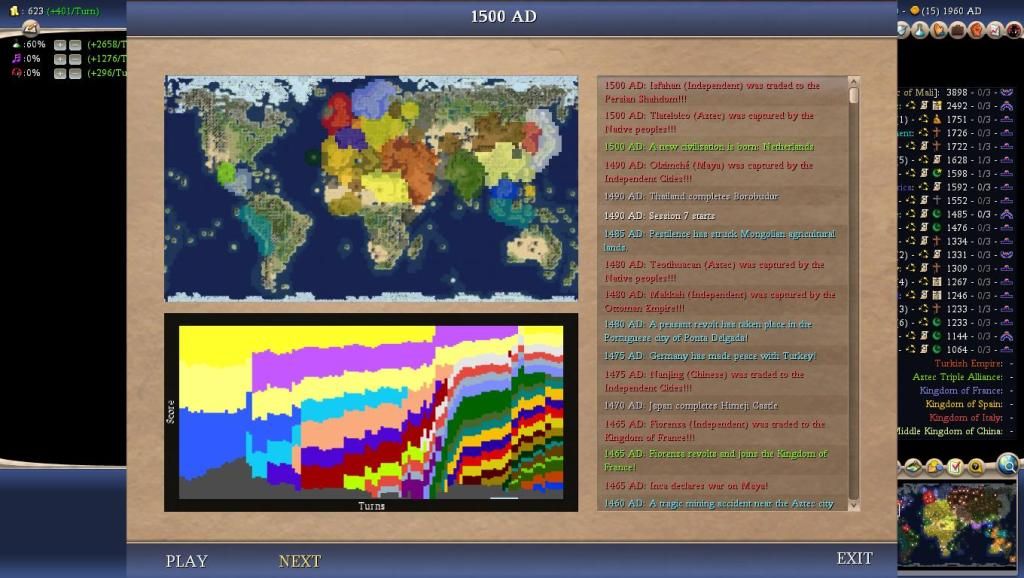Open the globe view magnifier icon
The width and height of the screenshot is (1024, 578).
pyautogui.click(x=1008, y=464)
